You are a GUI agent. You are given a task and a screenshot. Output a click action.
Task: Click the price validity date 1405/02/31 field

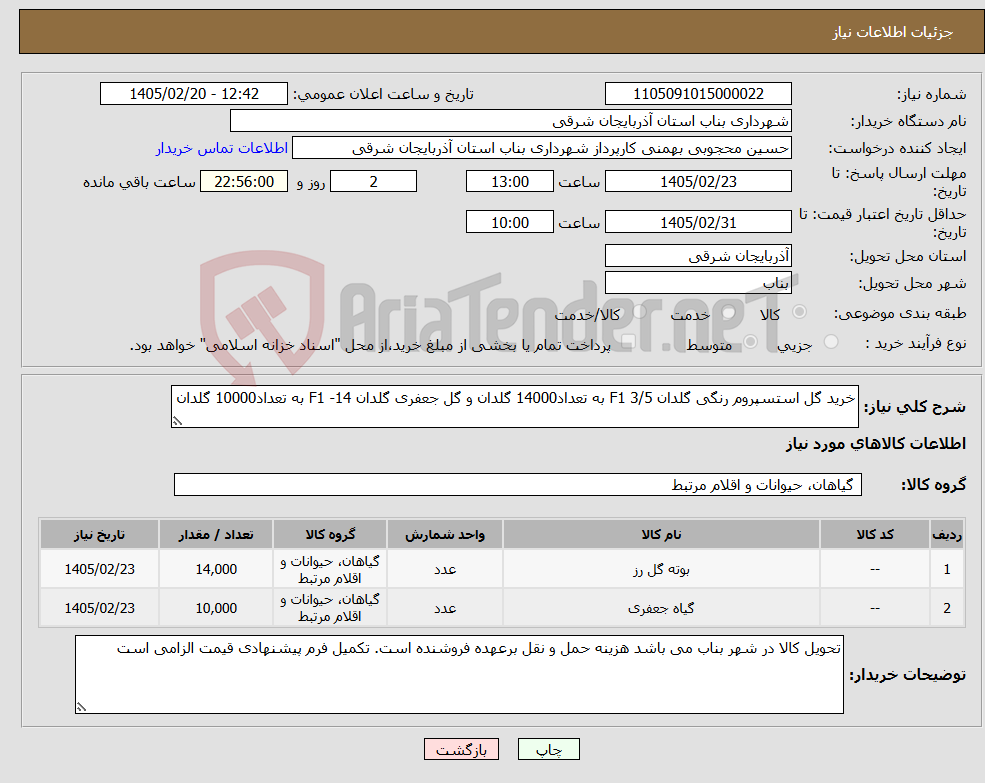click(698, 222)
